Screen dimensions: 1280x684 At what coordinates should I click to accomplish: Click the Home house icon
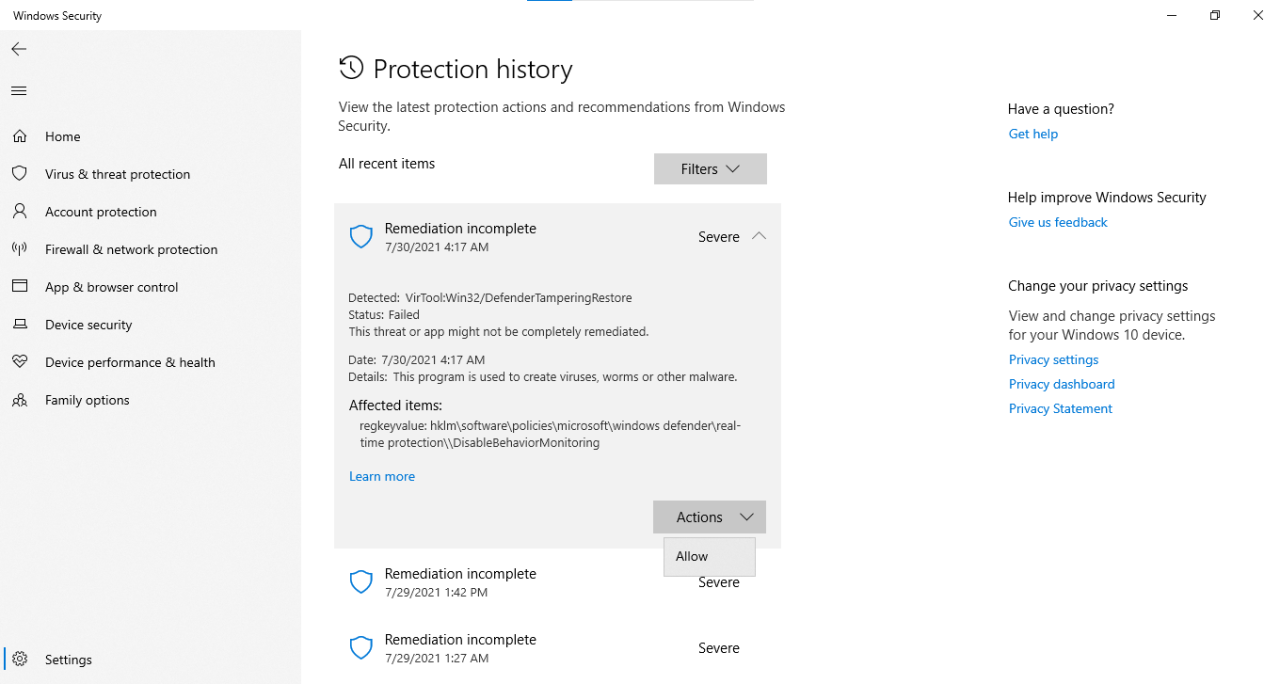click(20, 136)
